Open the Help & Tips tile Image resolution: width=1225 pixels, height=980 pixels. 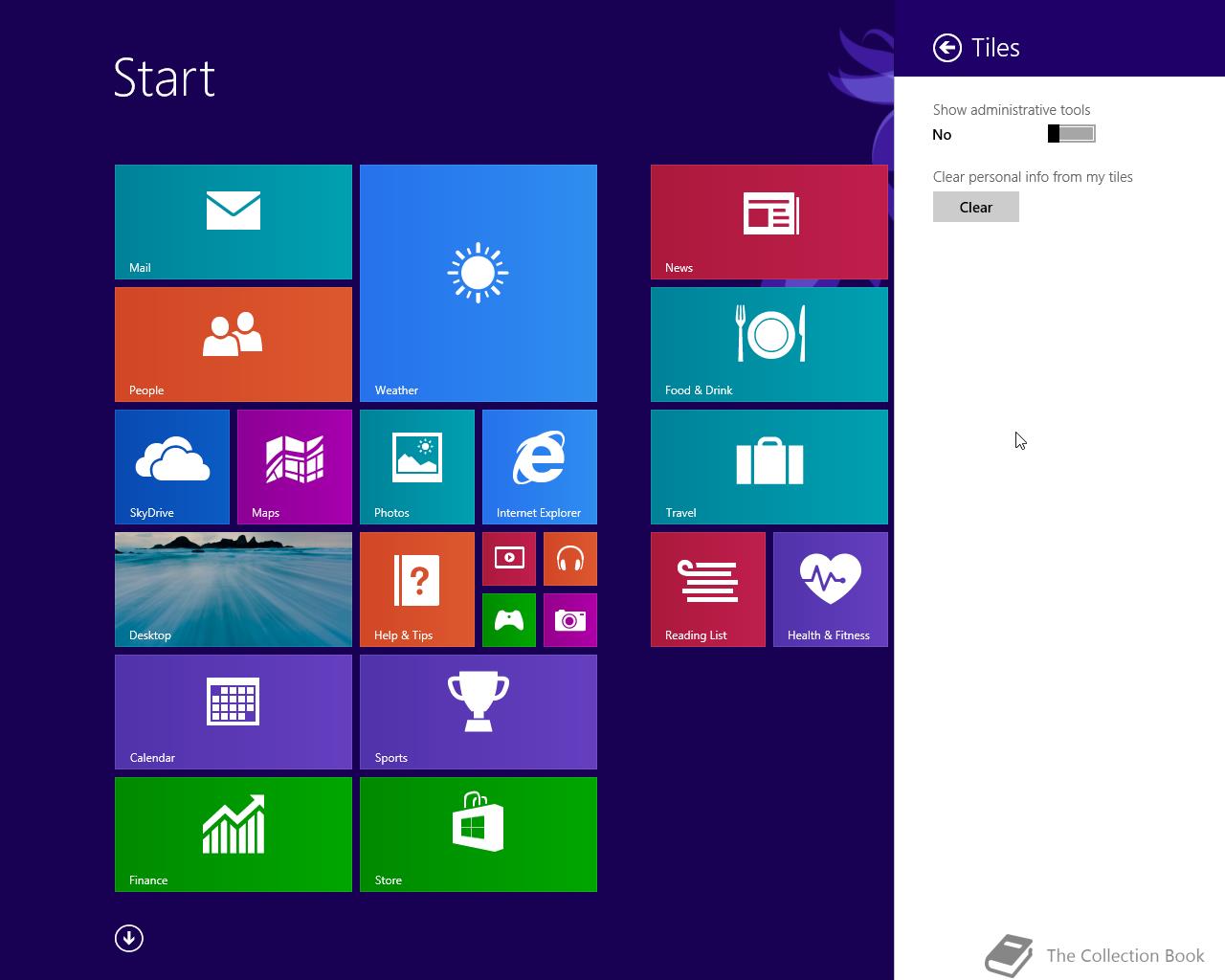pos(417,590)
